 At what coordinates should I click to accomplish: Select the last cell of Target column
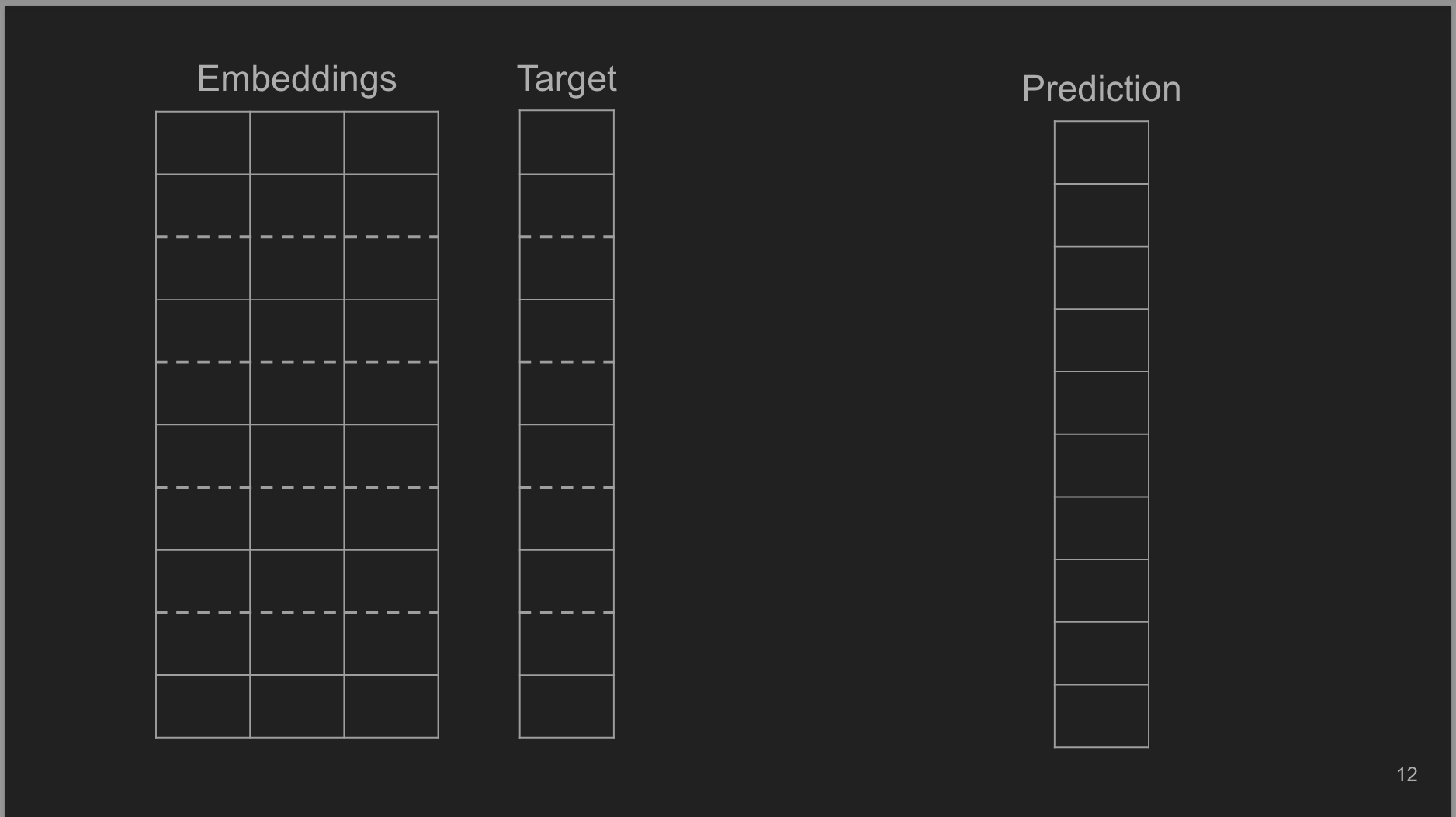pos(567,706)
